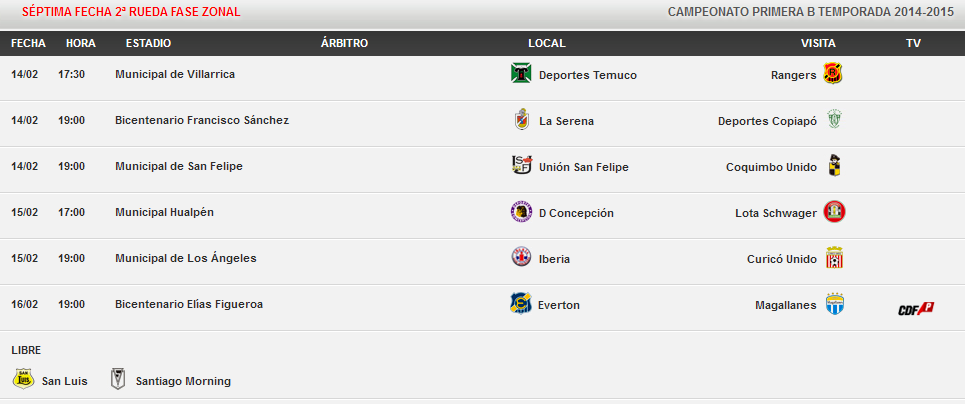Click the Deportes Copiapó green crest

click(833, 119)
